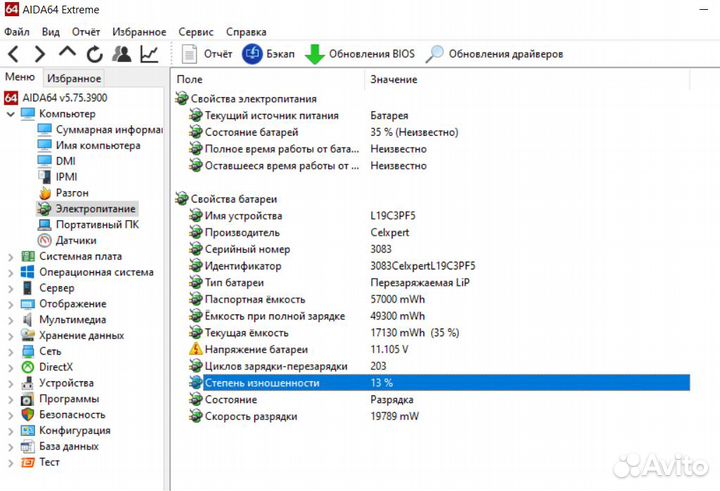Select Суммарная информация in the tree

click(100, 130)
